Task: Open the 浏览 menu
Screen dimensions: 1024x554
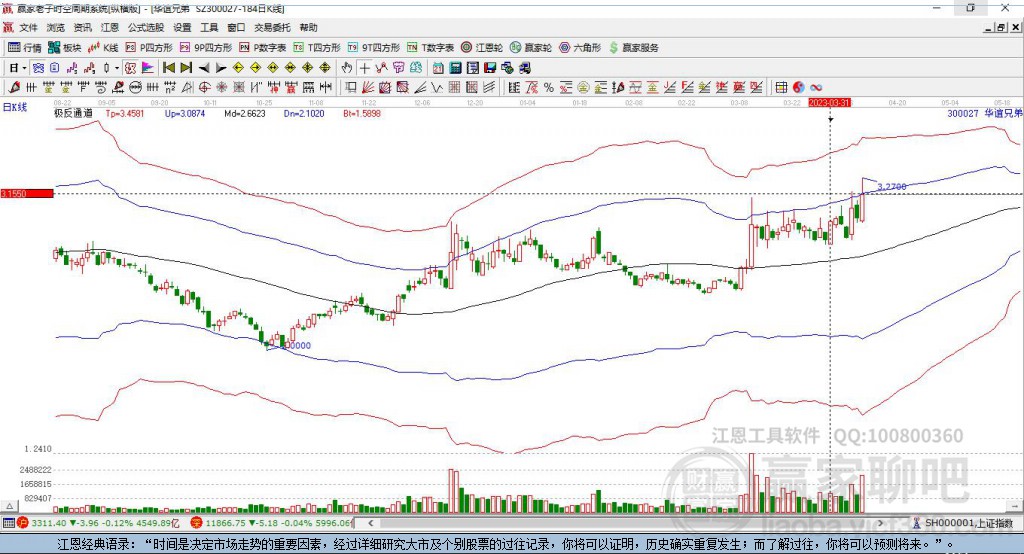Action: 56,27
